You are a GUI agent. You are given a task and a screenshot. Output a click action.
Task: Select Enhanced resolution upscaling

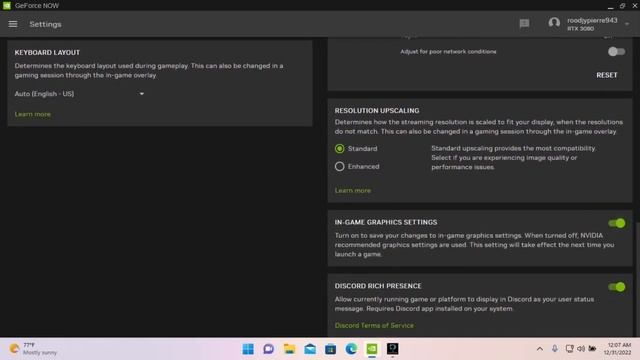coord(339,167)
